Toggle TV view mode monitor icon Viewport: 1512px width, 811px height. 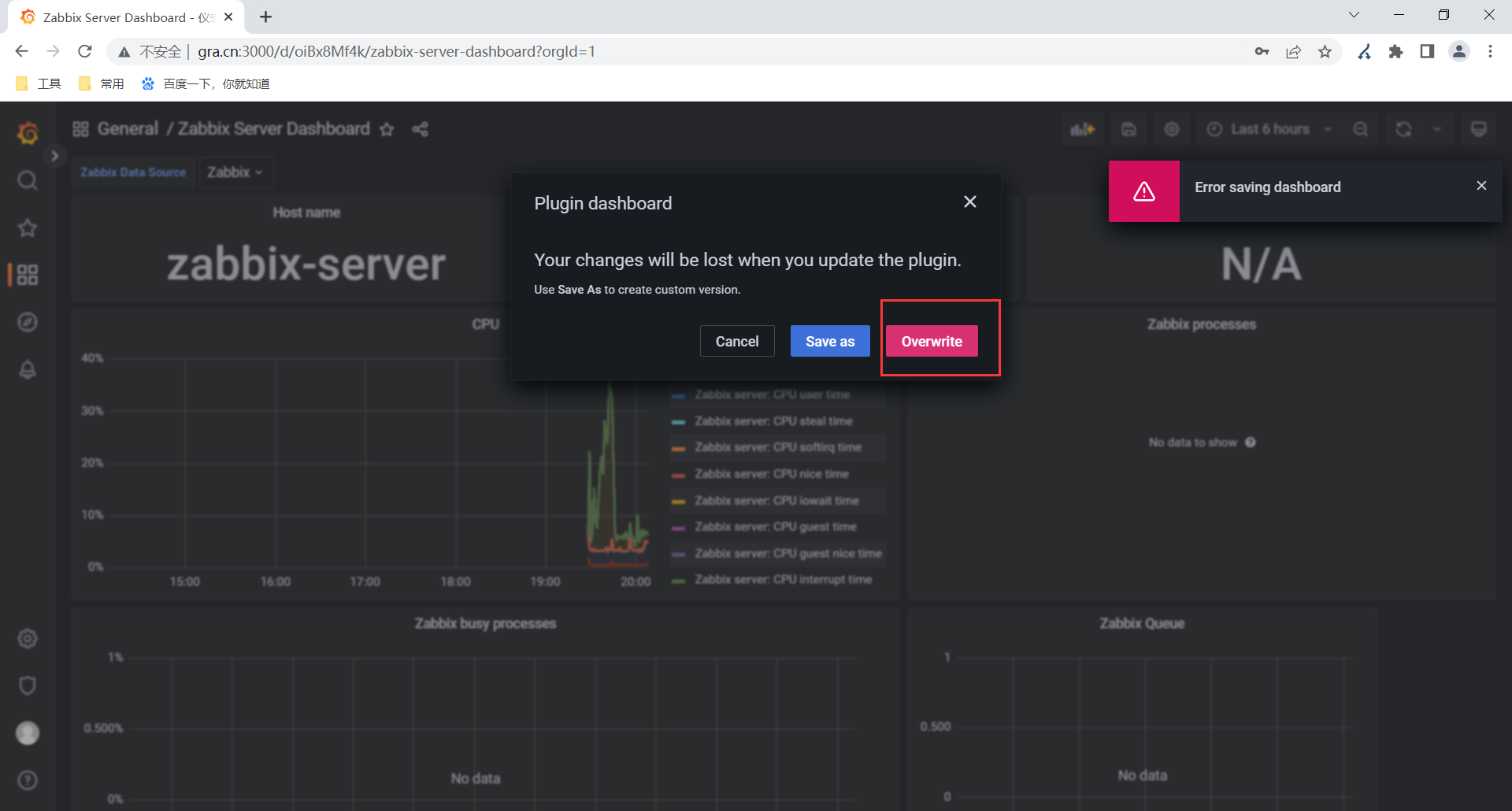point(1479,129)
